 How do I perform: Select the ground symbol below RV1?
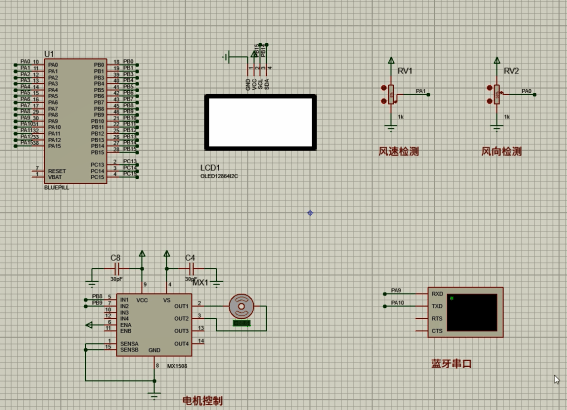(x=391, y=127)
